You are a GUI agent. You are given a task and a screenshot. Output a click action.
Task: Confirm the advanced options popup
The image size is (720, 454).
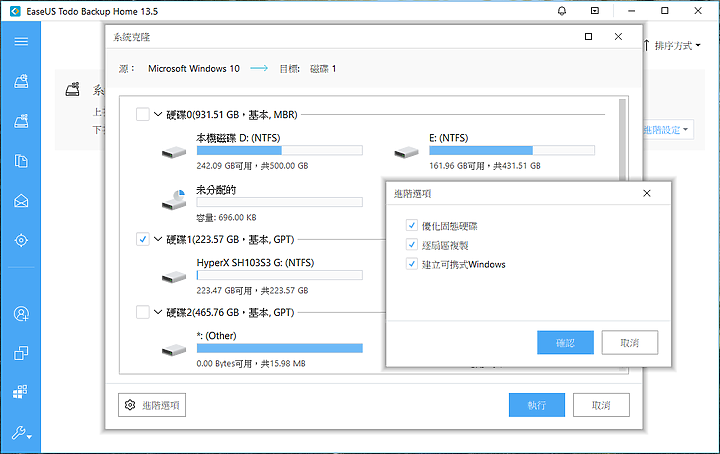pos(565,342)
